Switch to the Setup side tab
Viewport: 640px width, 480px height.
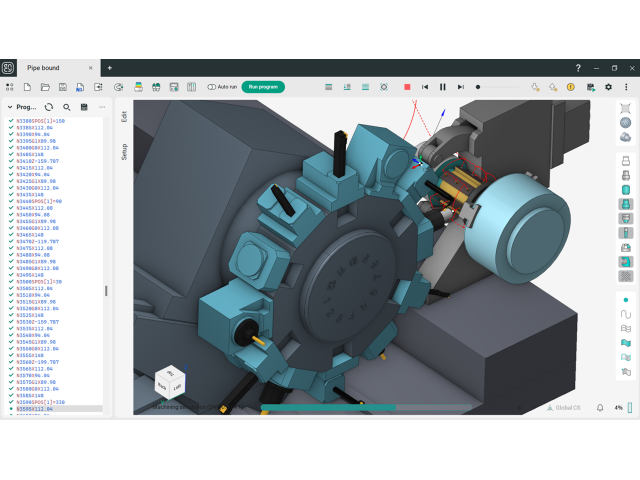point(124,152)
